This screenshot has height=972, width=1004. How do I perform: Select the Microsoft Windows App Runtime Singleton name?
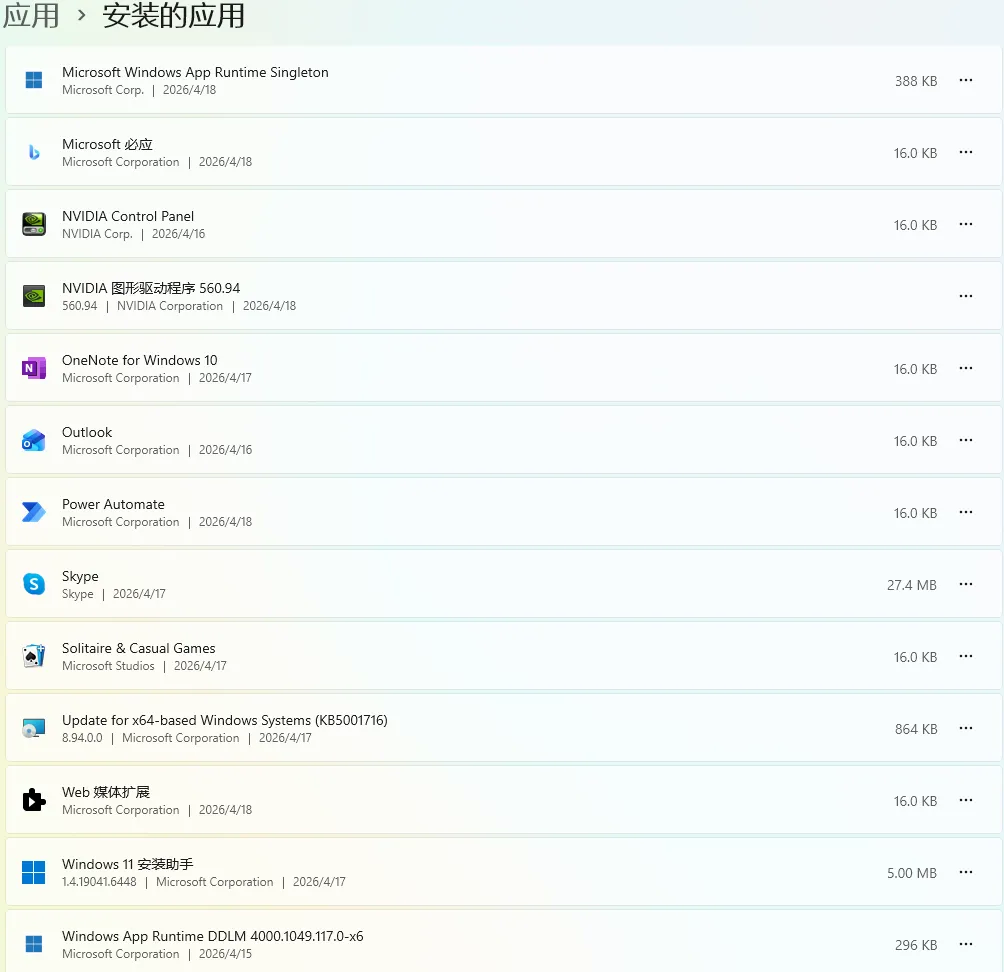[195, 72]
